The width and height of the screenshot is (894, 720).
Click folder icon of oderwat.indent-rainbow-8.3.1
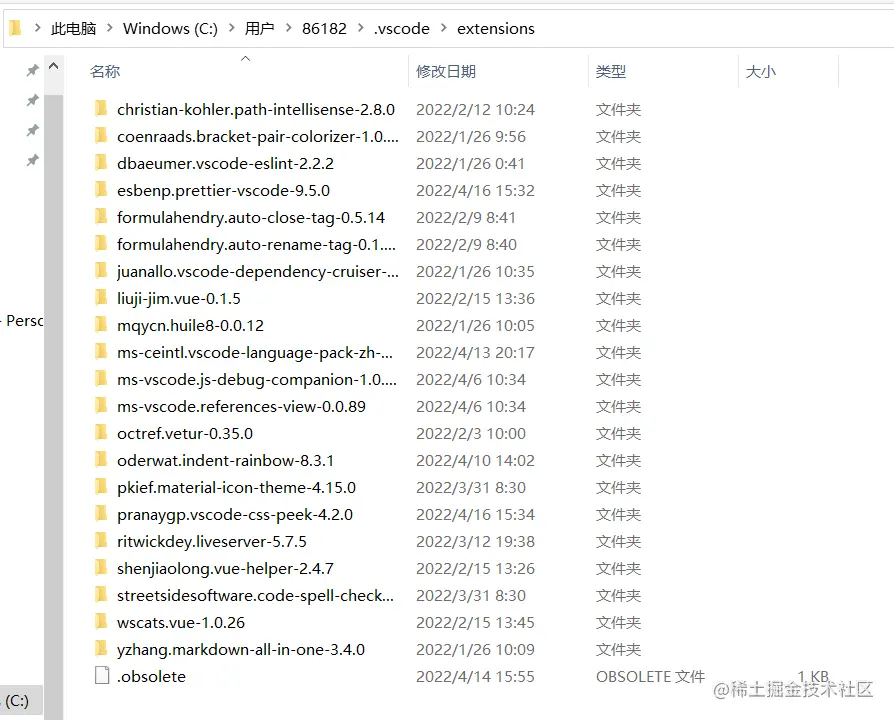[101, 459]
